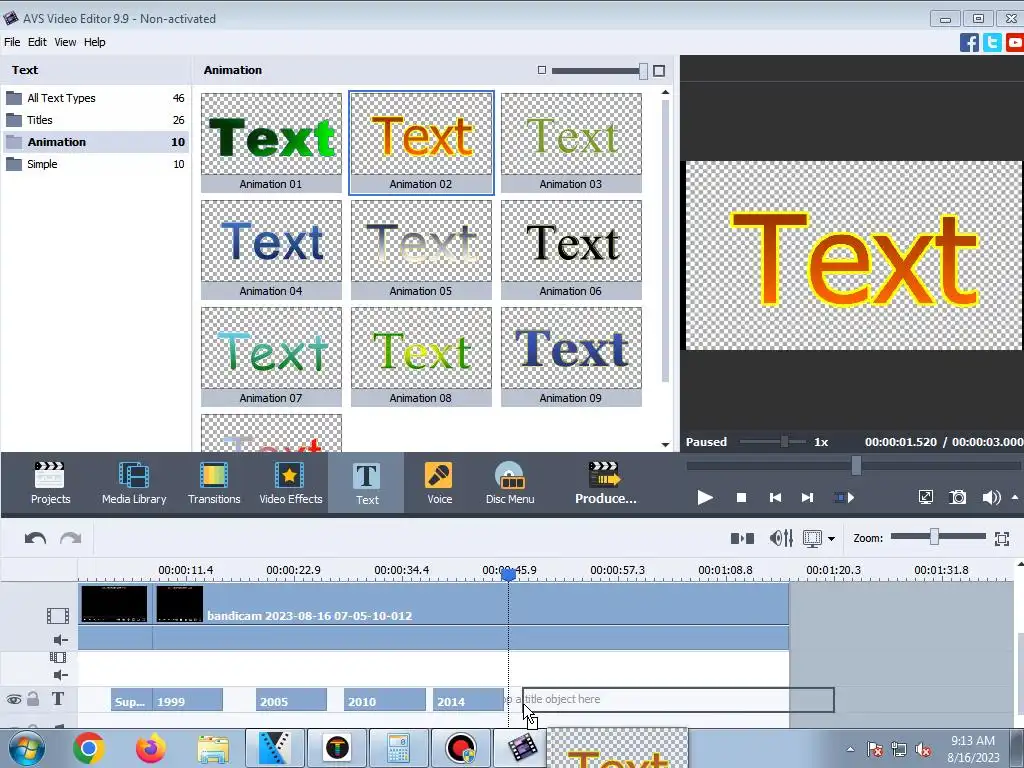Open the timeline view dropdown arrow
Viewport: 1024px width, 768px height.
(x=831, y=539)
